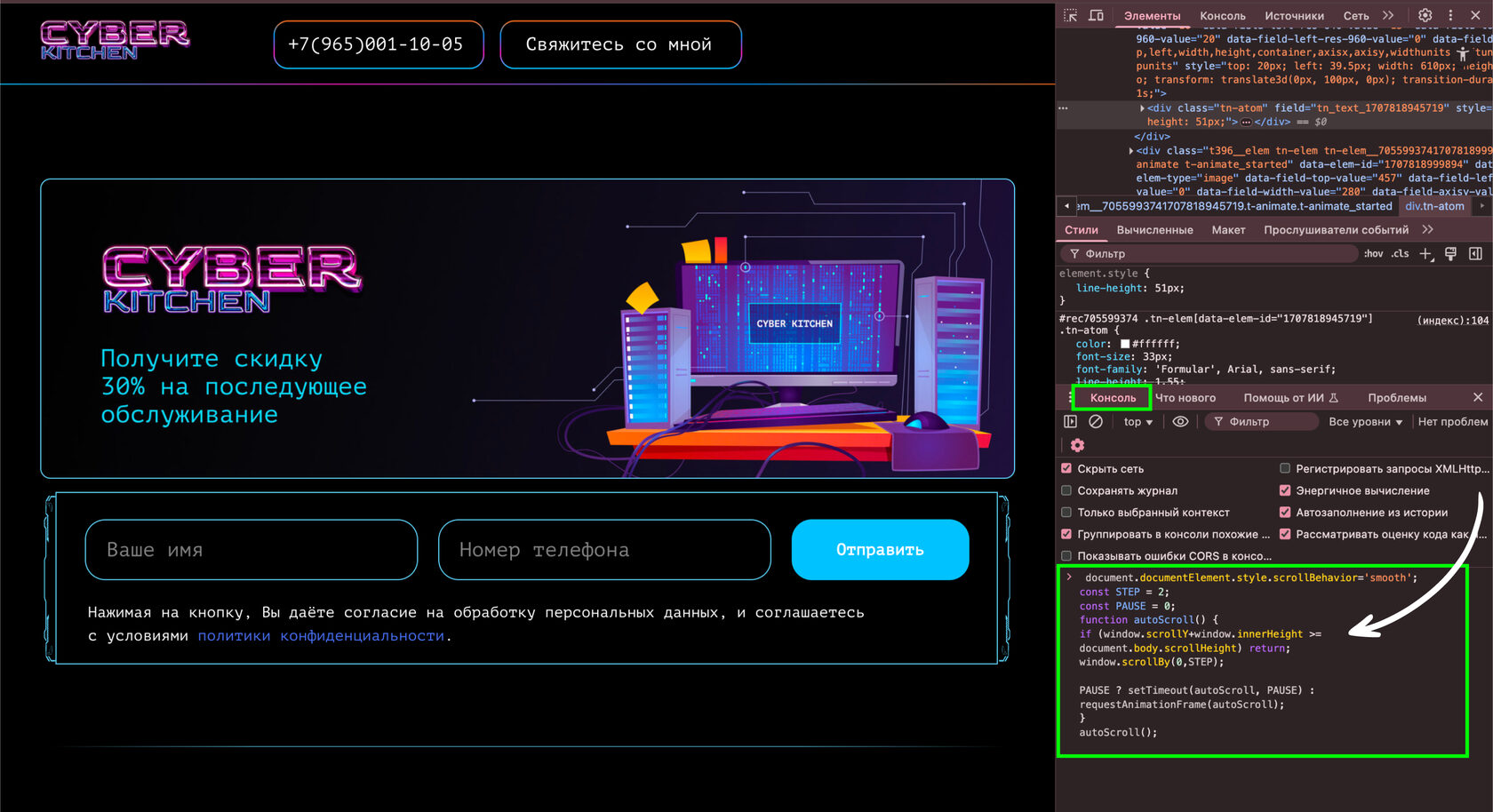The image size is (1493, 812).
Task: Focus the Номер телефона input
Action: 604,550
